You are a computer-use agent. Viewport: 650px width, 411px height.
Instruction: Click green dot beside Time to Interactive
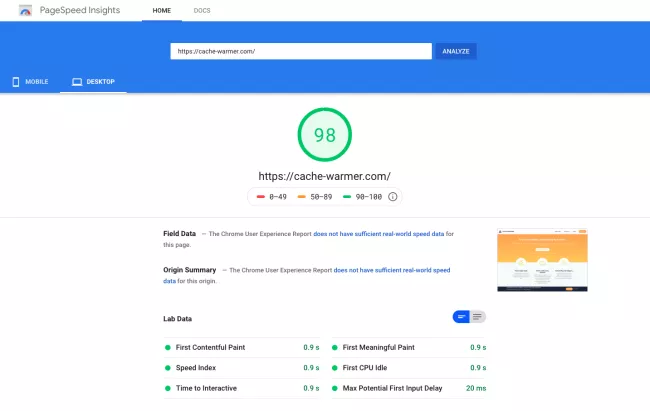click(x=167, y=388)
